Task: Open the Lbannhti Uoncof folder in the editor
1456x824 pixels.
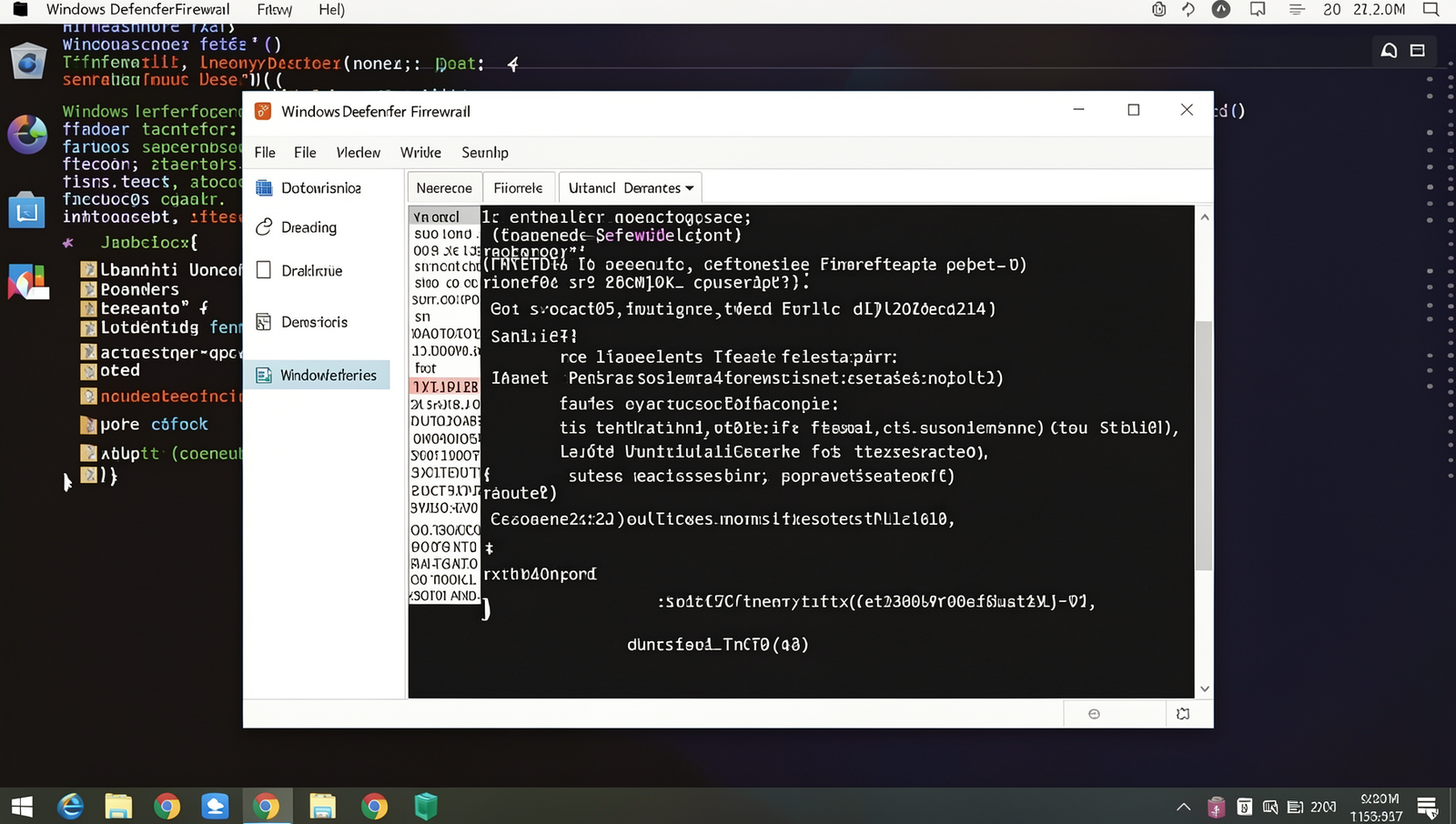Action: (x=161, y=270)
